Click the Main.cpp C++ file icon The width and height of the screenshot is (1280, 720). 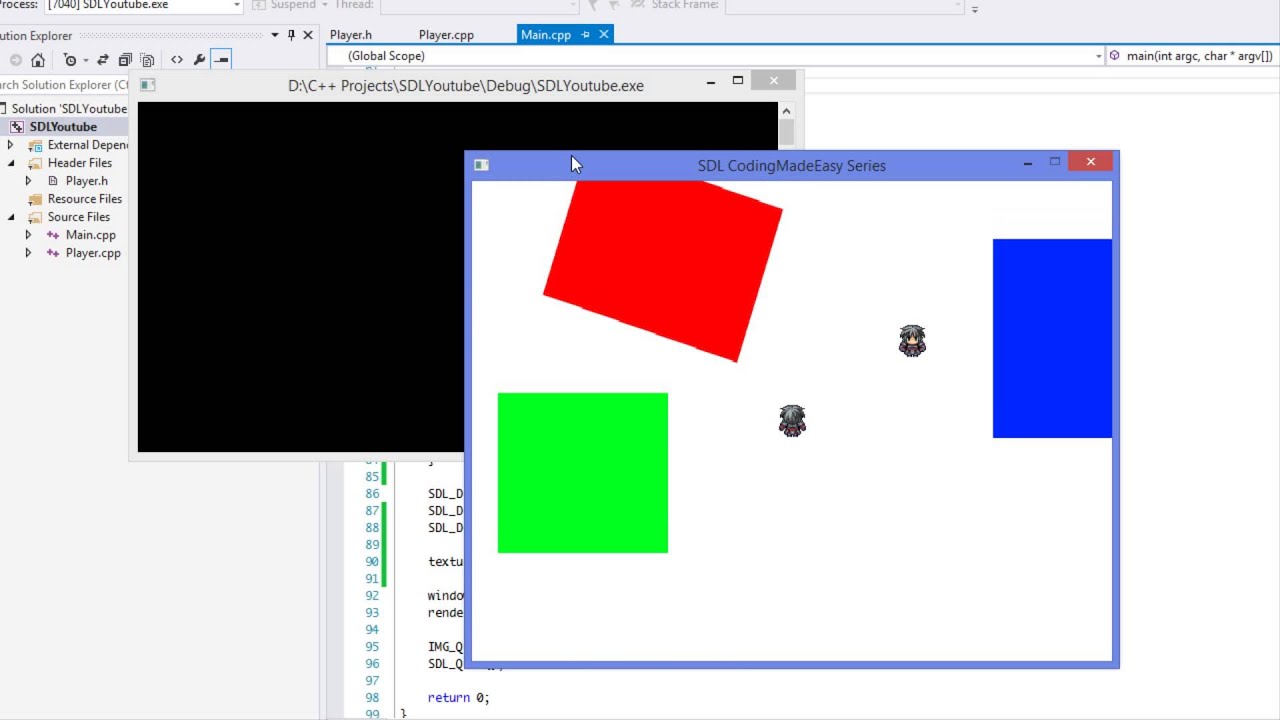(53, 235)
